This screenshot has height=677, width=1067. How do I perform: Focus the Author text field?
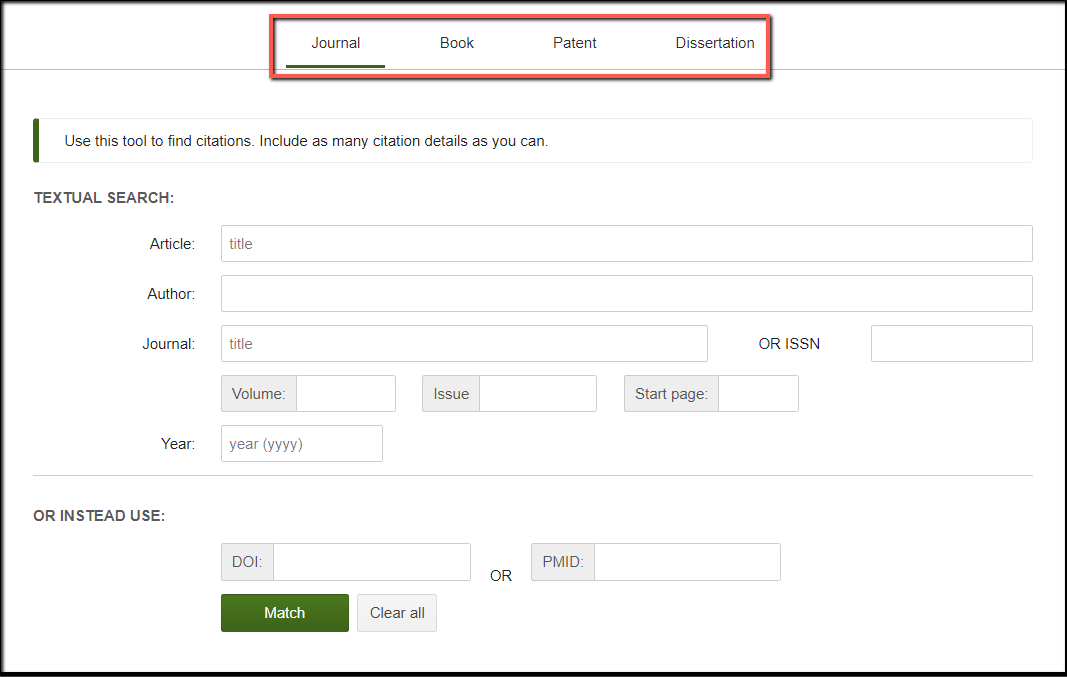627,293
